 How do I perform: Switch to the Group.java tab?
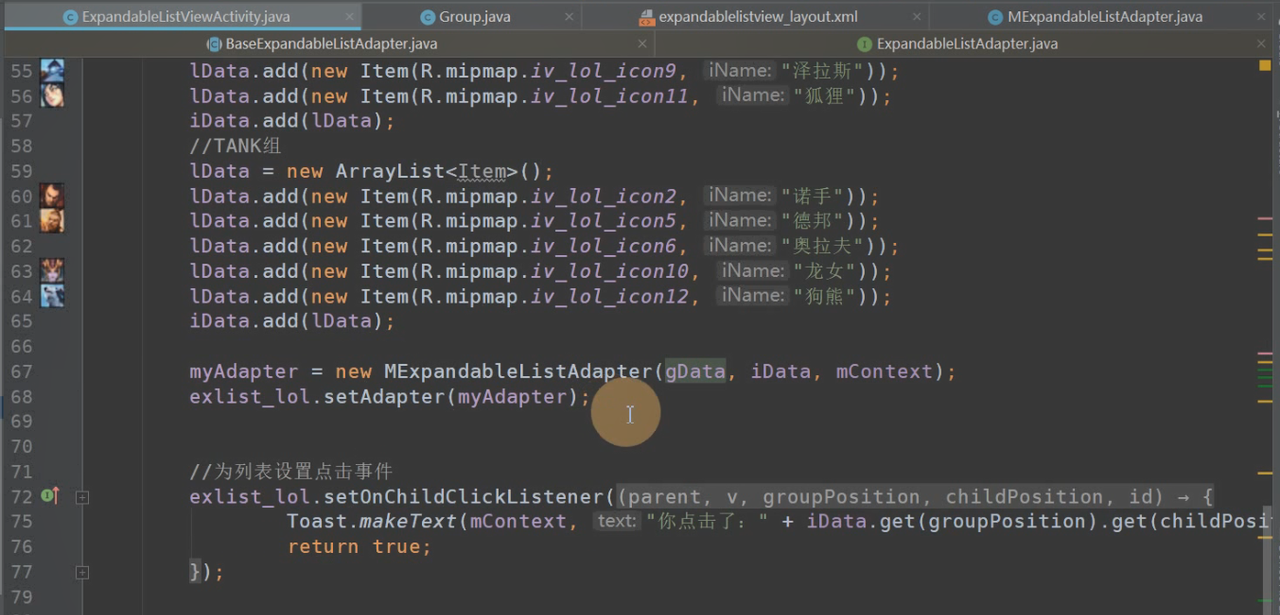pyautogui.click(x=473, y=17)
